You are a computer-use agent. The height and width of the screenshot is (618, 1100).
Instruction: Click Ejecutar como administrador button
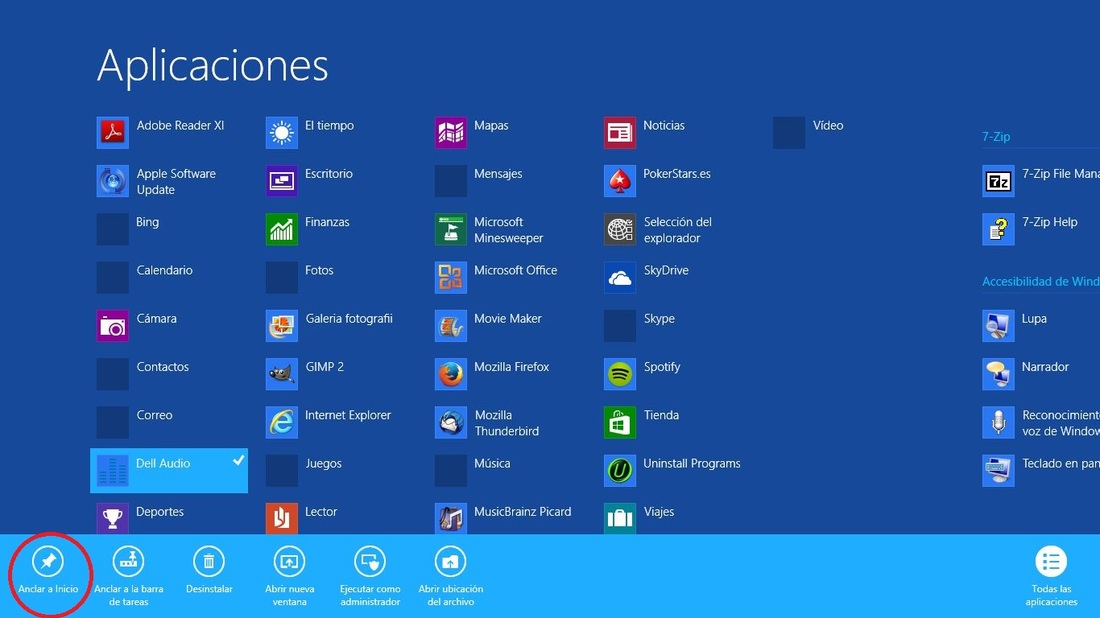tap(370, 577)
